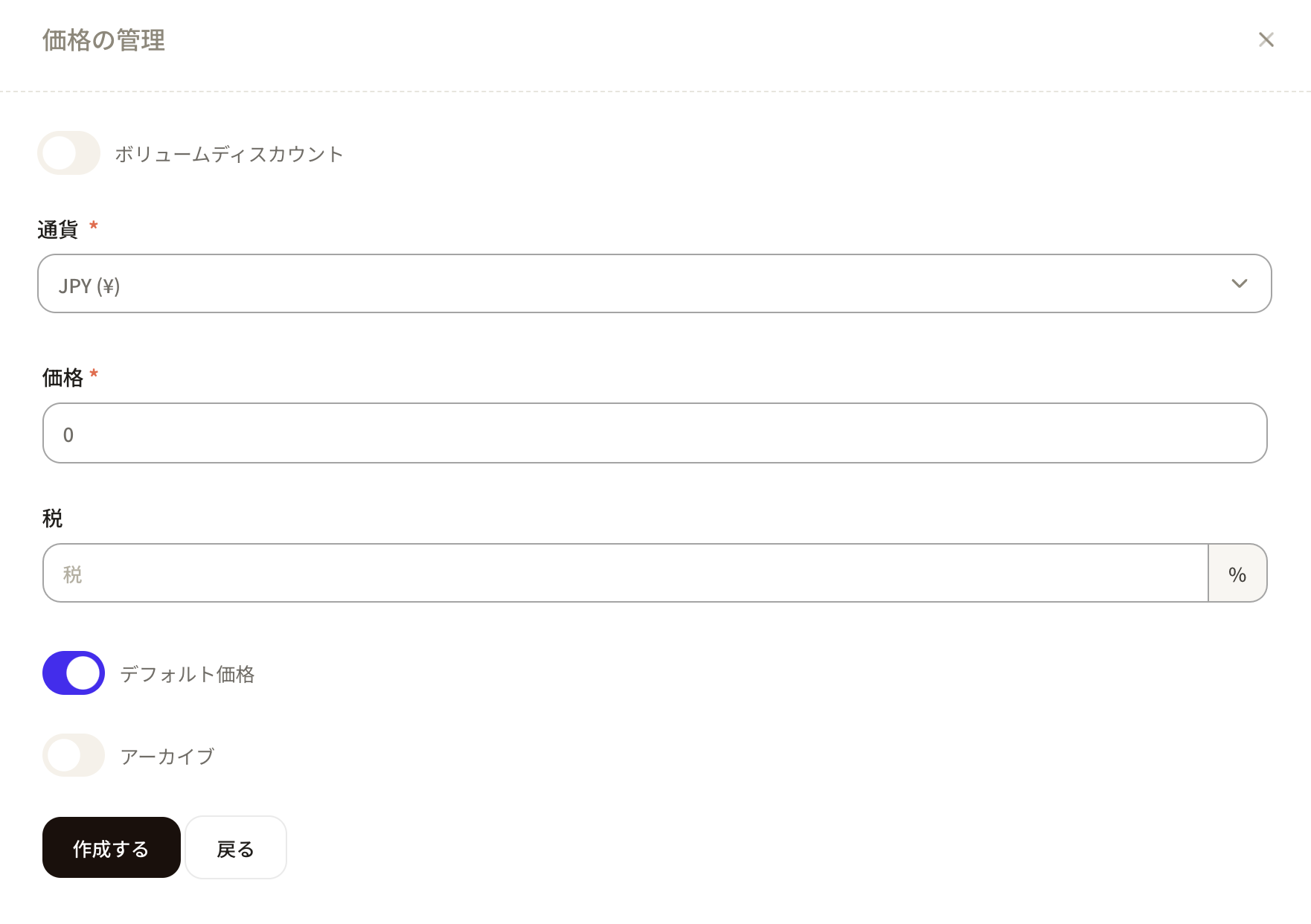Enable the アーカイブ toggle switch

74,755
